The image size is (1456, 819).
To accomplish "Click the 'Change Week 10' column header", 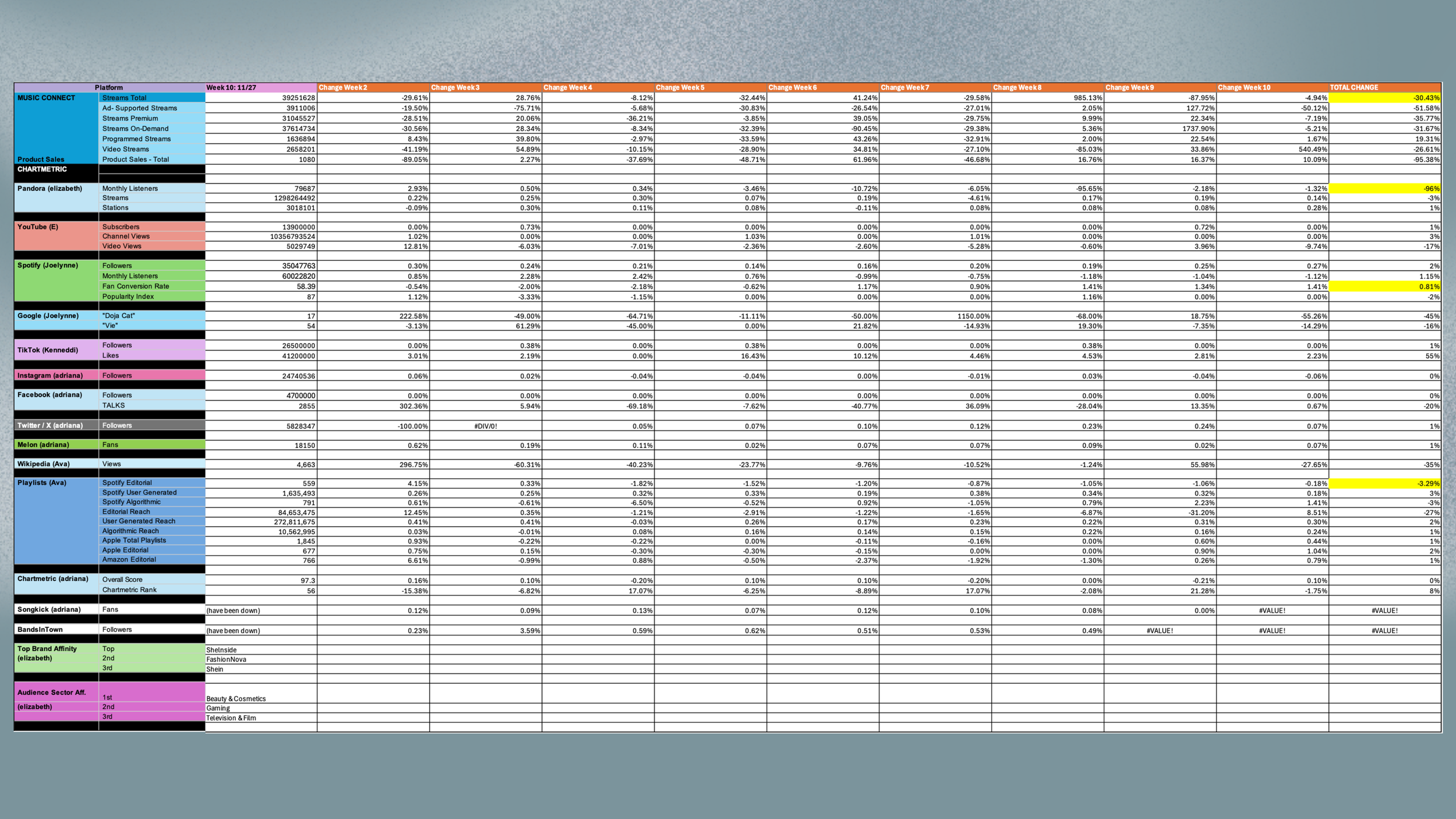I will [x=1273, y=87].
